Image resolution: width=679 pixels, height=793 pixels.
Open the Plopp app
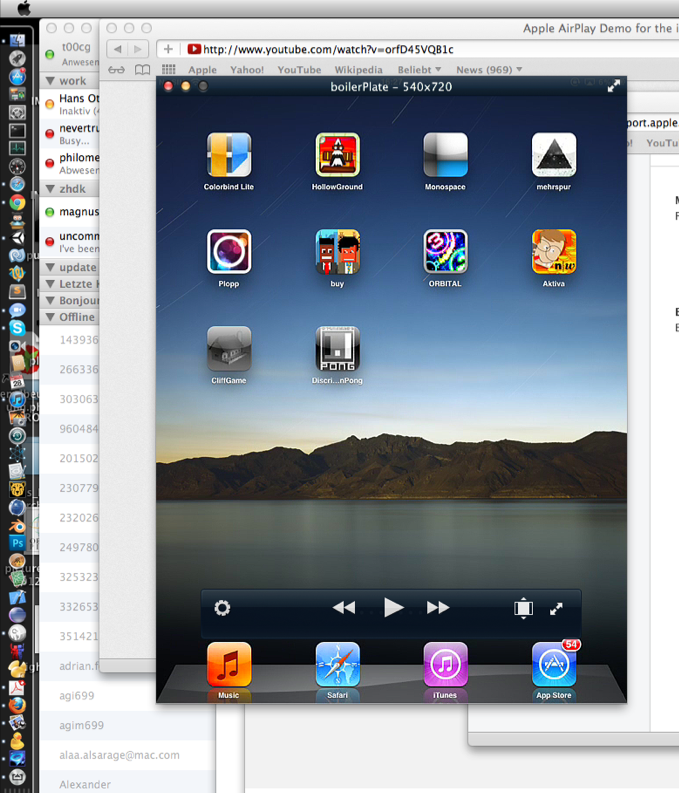pos(229,251)
